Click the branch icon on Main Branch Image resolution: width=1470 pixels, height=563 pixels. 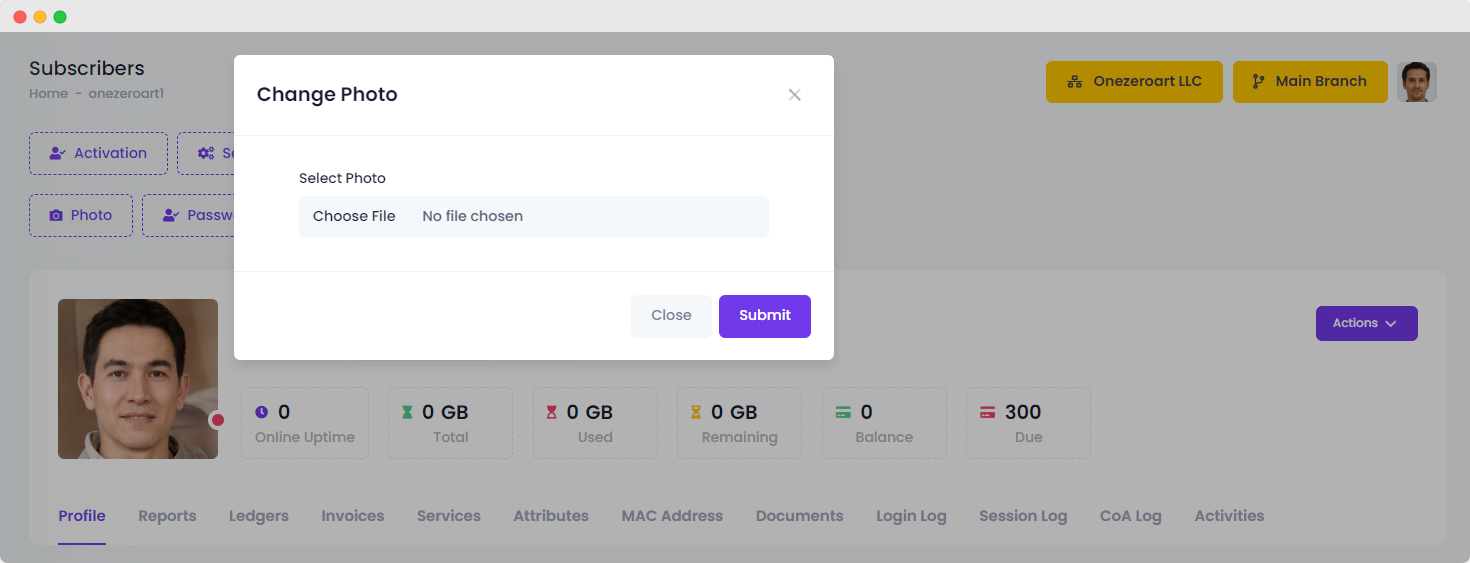point(1259,82)
